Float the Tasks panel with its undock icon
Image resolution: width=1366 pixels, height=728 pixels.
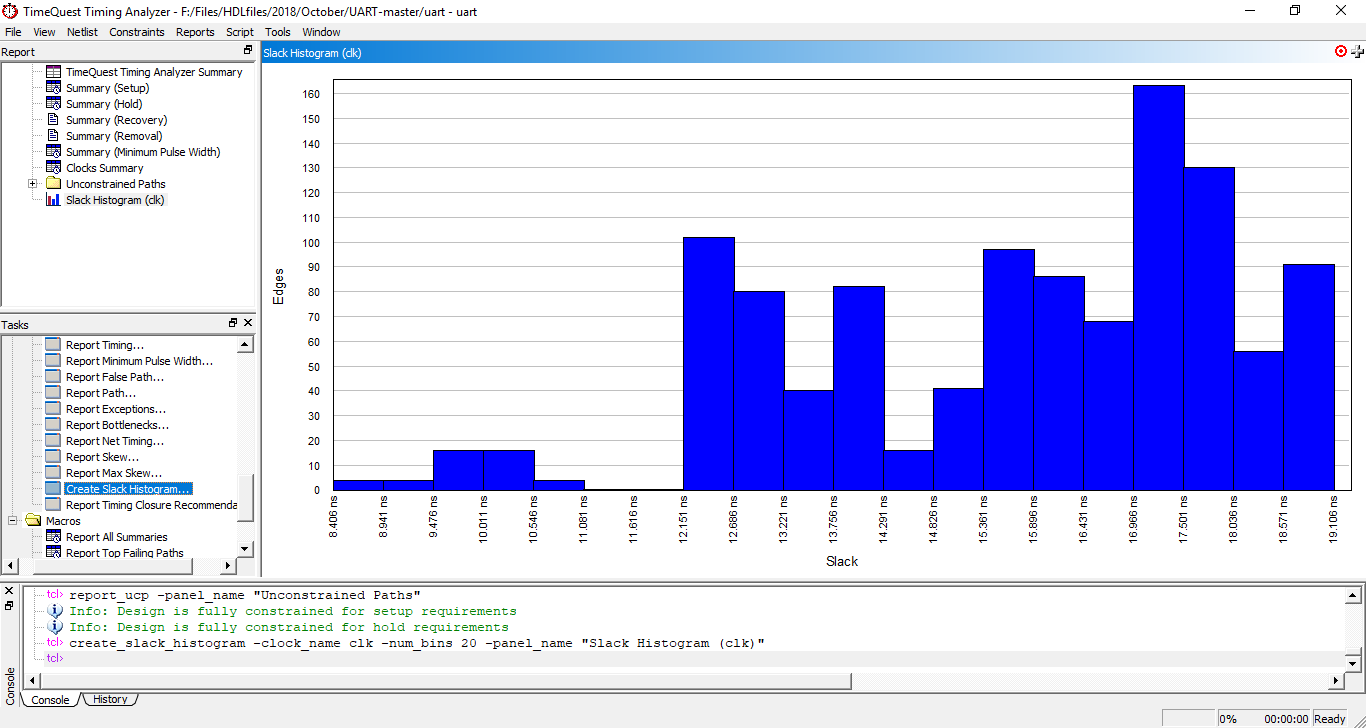coord(233,323)
